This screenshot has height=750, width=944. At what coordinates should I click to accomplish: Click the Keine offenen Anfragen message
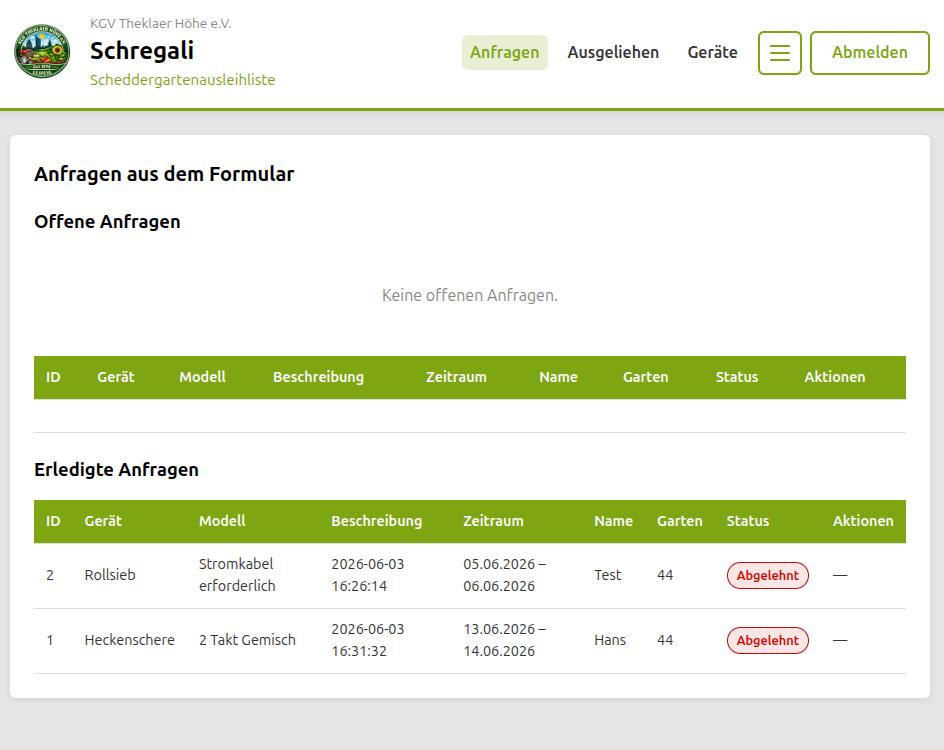(x=470, y=295)
